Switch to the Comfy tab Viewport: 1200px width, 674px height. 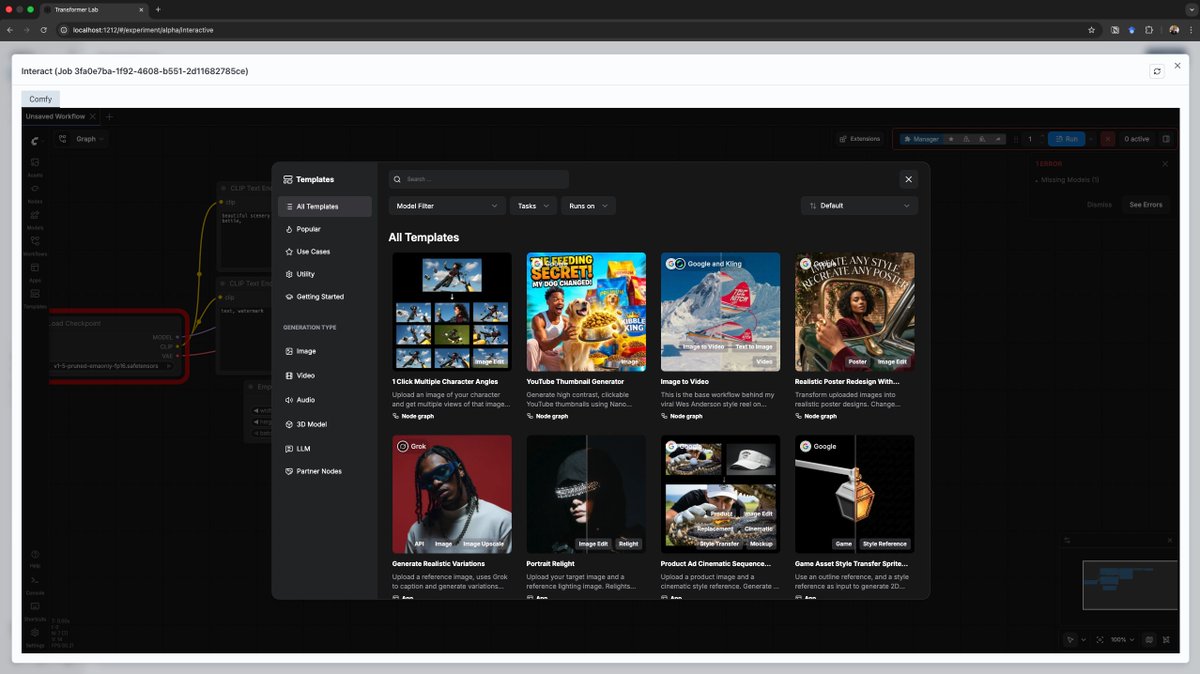coord(41,99)
